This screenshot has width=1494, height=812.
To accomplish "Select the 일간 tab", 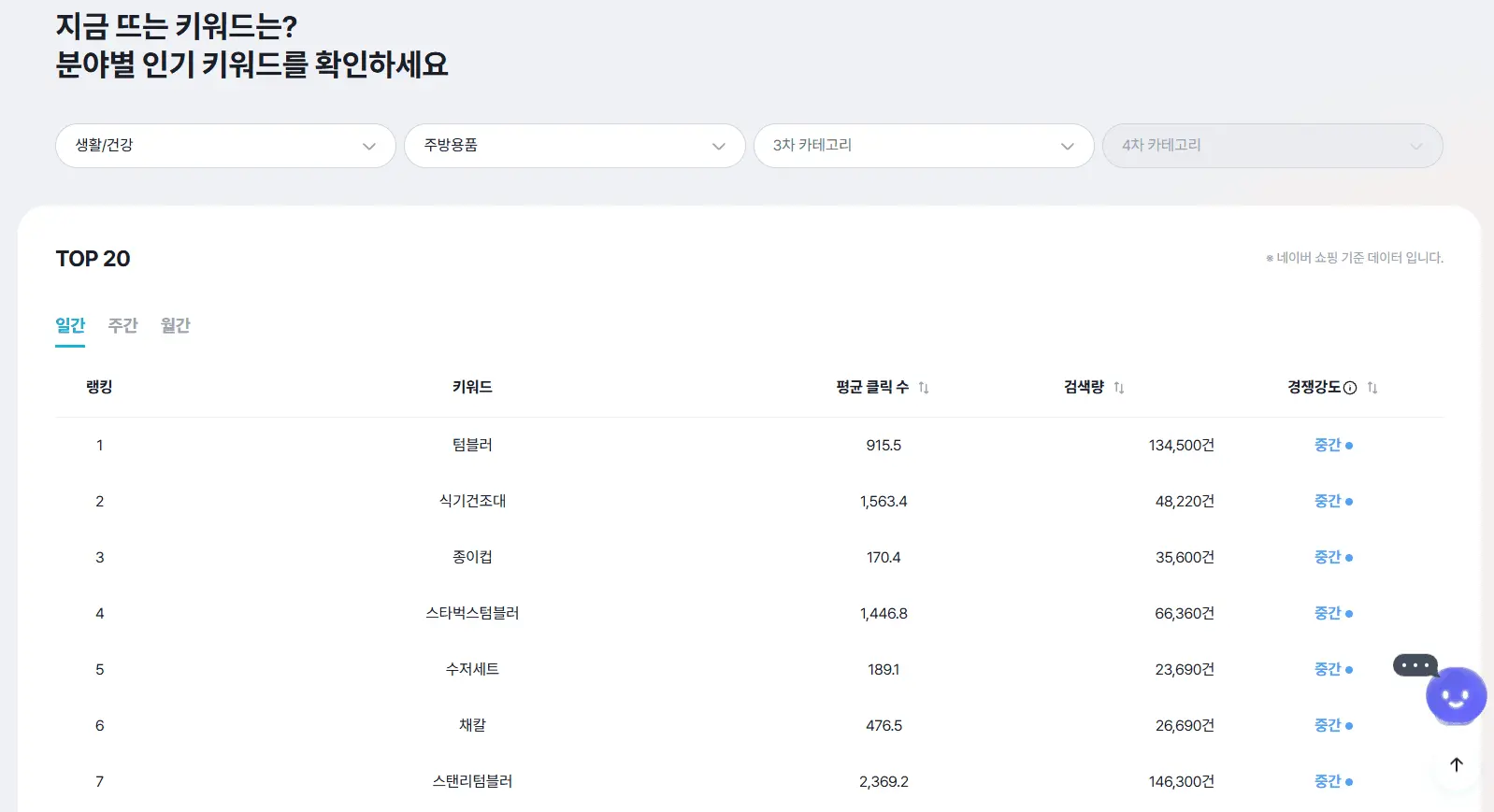I will click(x=70, y=325).
